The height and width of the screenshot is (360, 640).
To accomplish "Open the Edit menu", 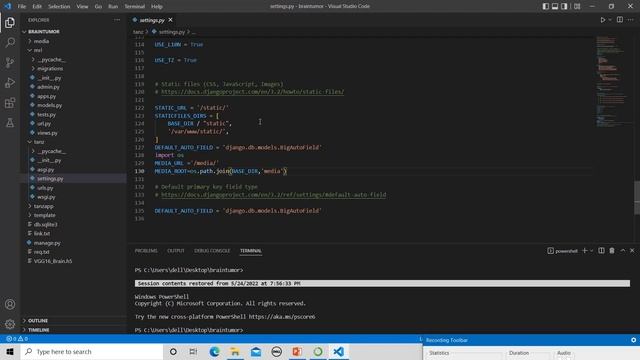I will (37, 7).
